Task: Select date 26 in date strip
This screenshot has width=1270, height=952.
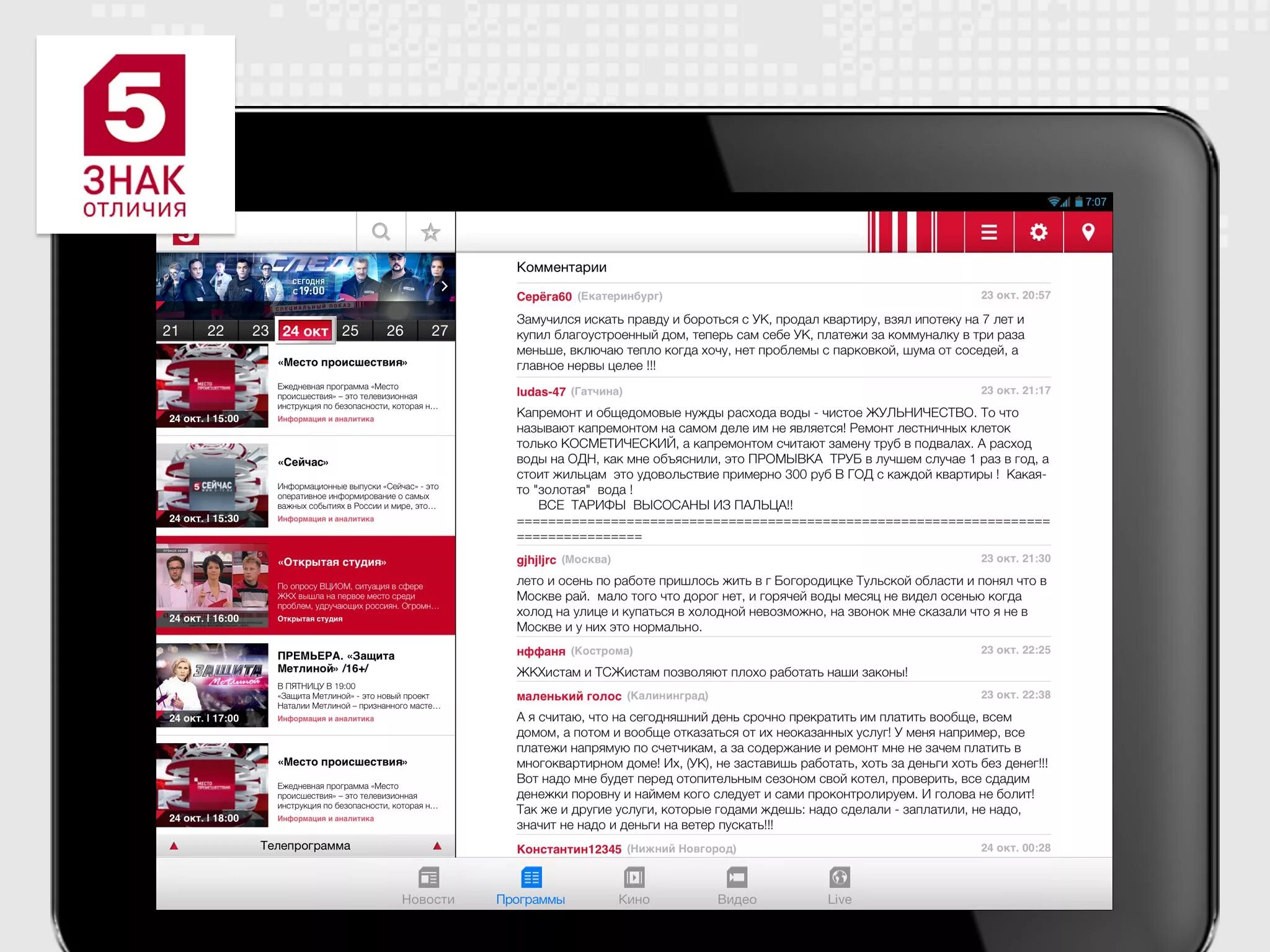Action: (395, 330)
